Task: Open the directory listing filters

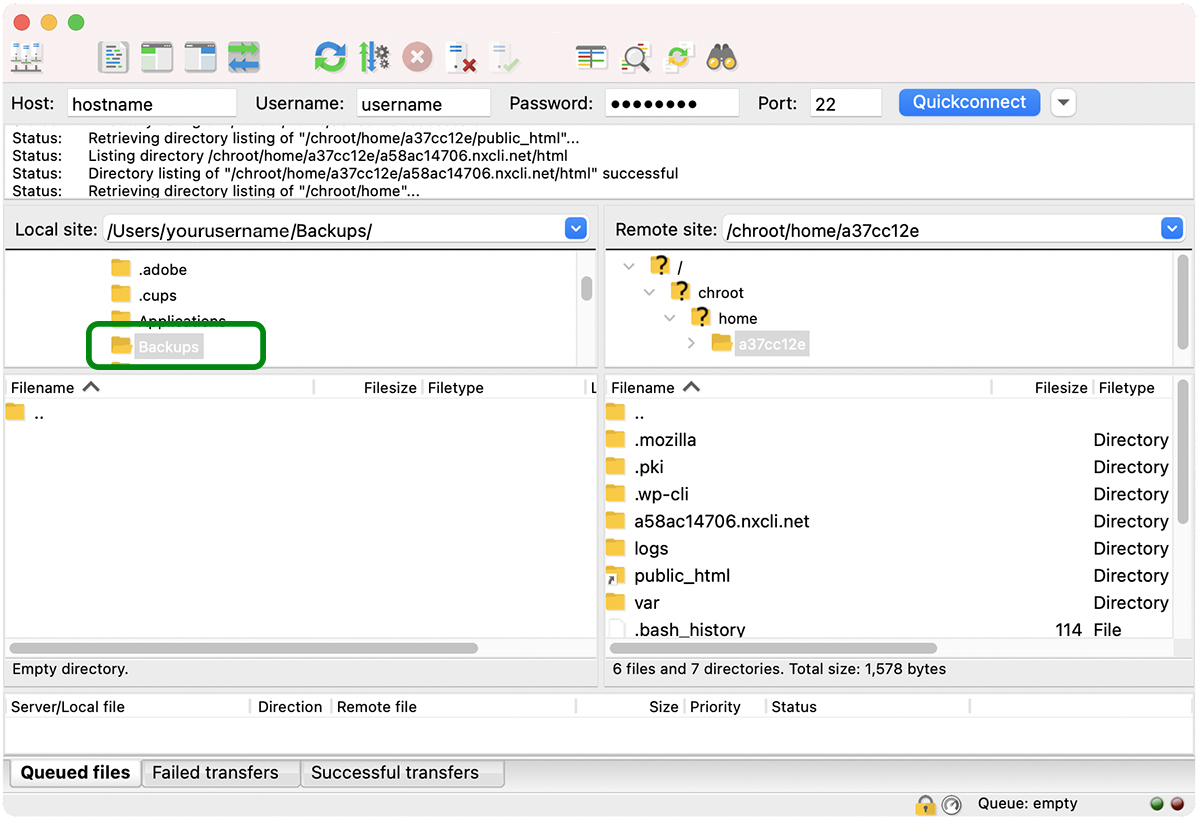Action: 592,57
